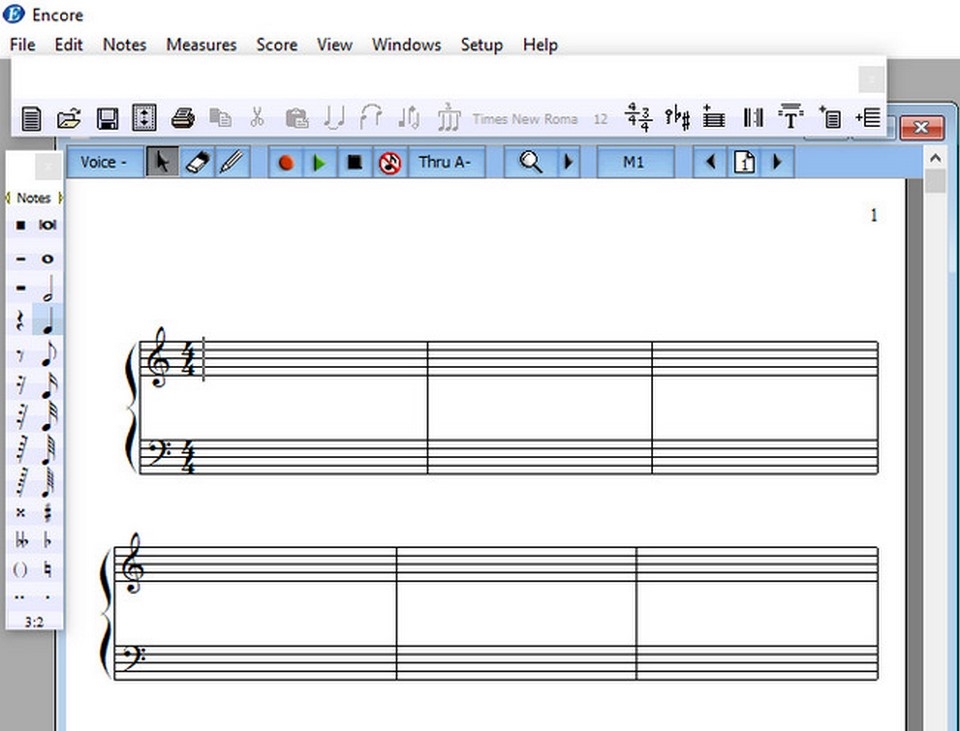Select the single dot option

click(48, 597)
